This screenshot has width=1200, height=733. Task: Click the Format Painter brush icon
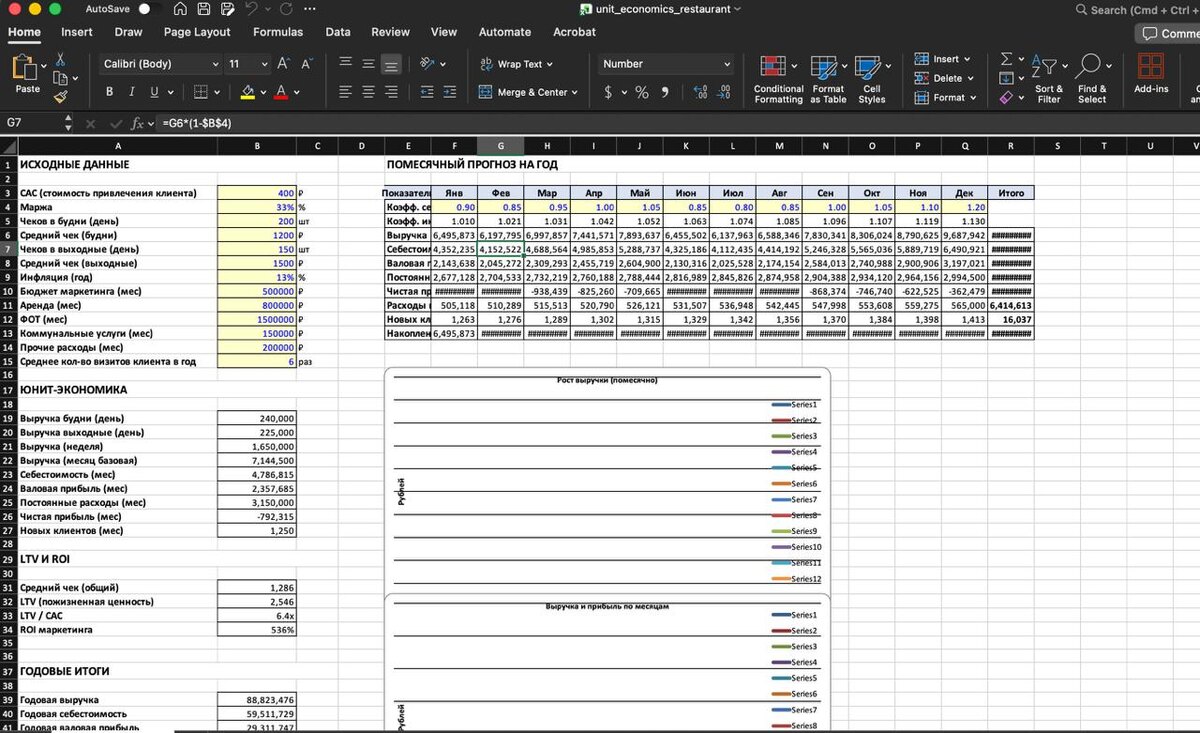pyautogui.click(x=59, y=97)
